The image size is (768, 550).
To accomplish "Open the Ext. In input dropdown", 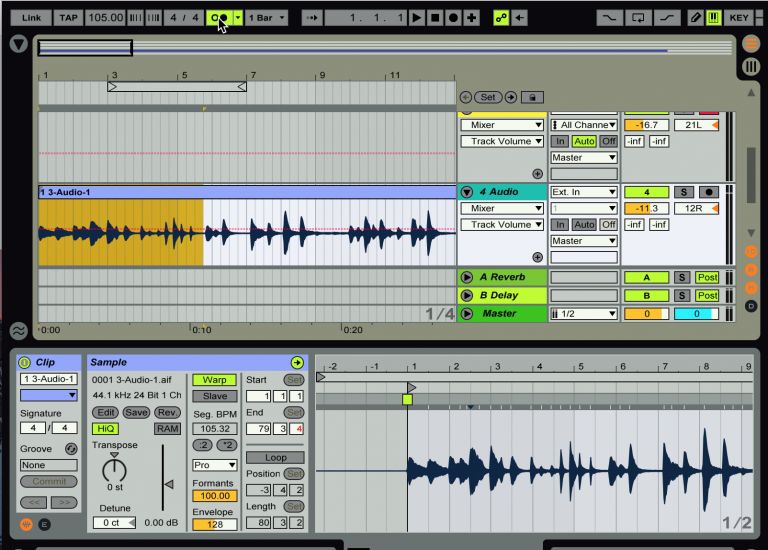I will tap(584, 192).
